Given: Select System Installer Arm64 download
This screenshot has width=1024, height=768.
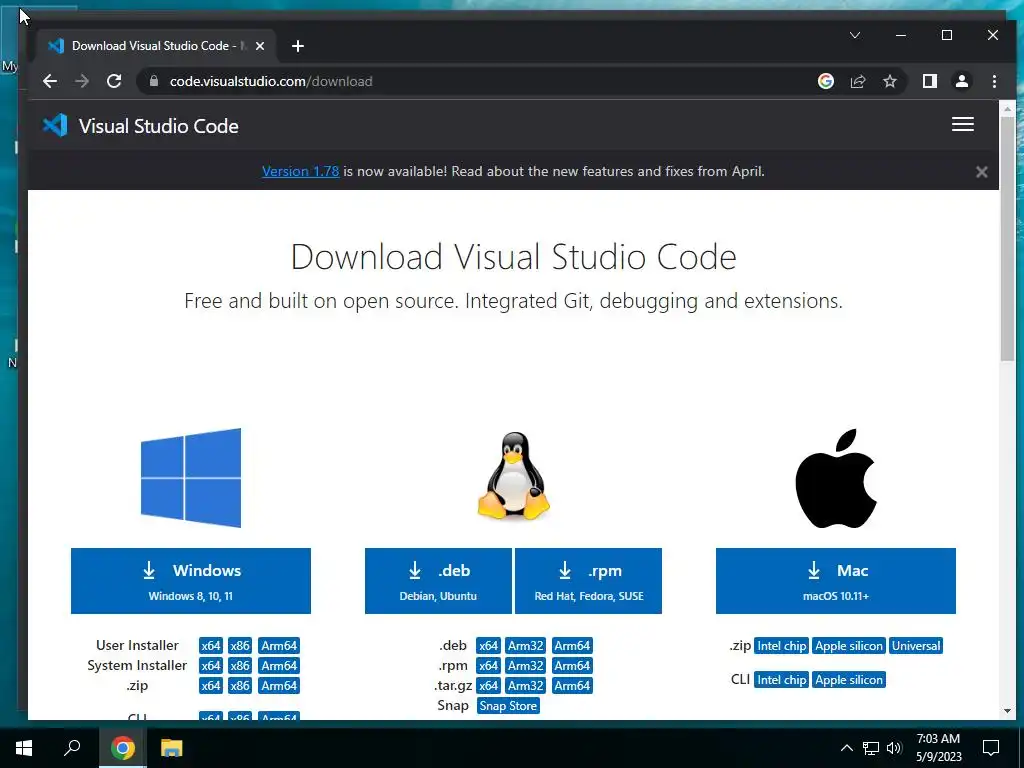Looking at the screenshot, I should point(279,665).
